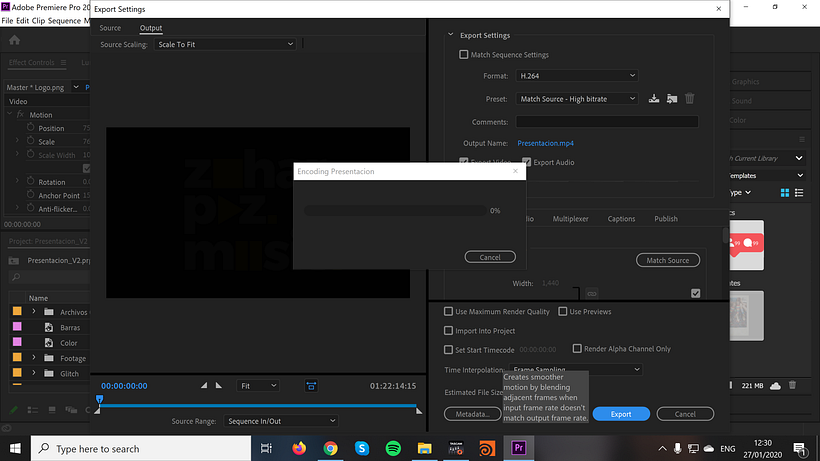Image resolution: width=820 pixels, height=461 pixels.
Task: Open the Source Scaling dropdown
Action: point(225,44)
